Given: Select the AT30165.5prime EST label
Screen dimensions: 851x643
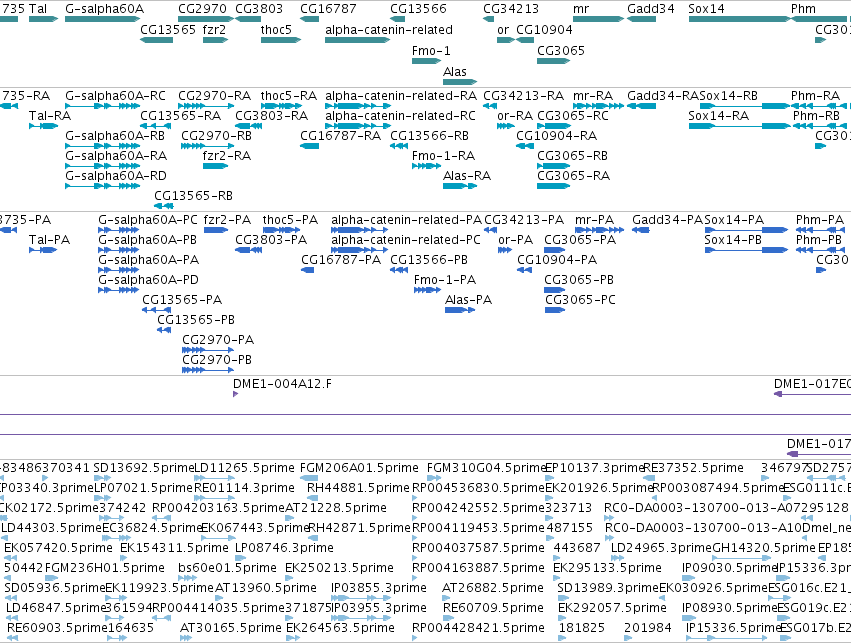Looking at the screenshot, I should [231, 629].
